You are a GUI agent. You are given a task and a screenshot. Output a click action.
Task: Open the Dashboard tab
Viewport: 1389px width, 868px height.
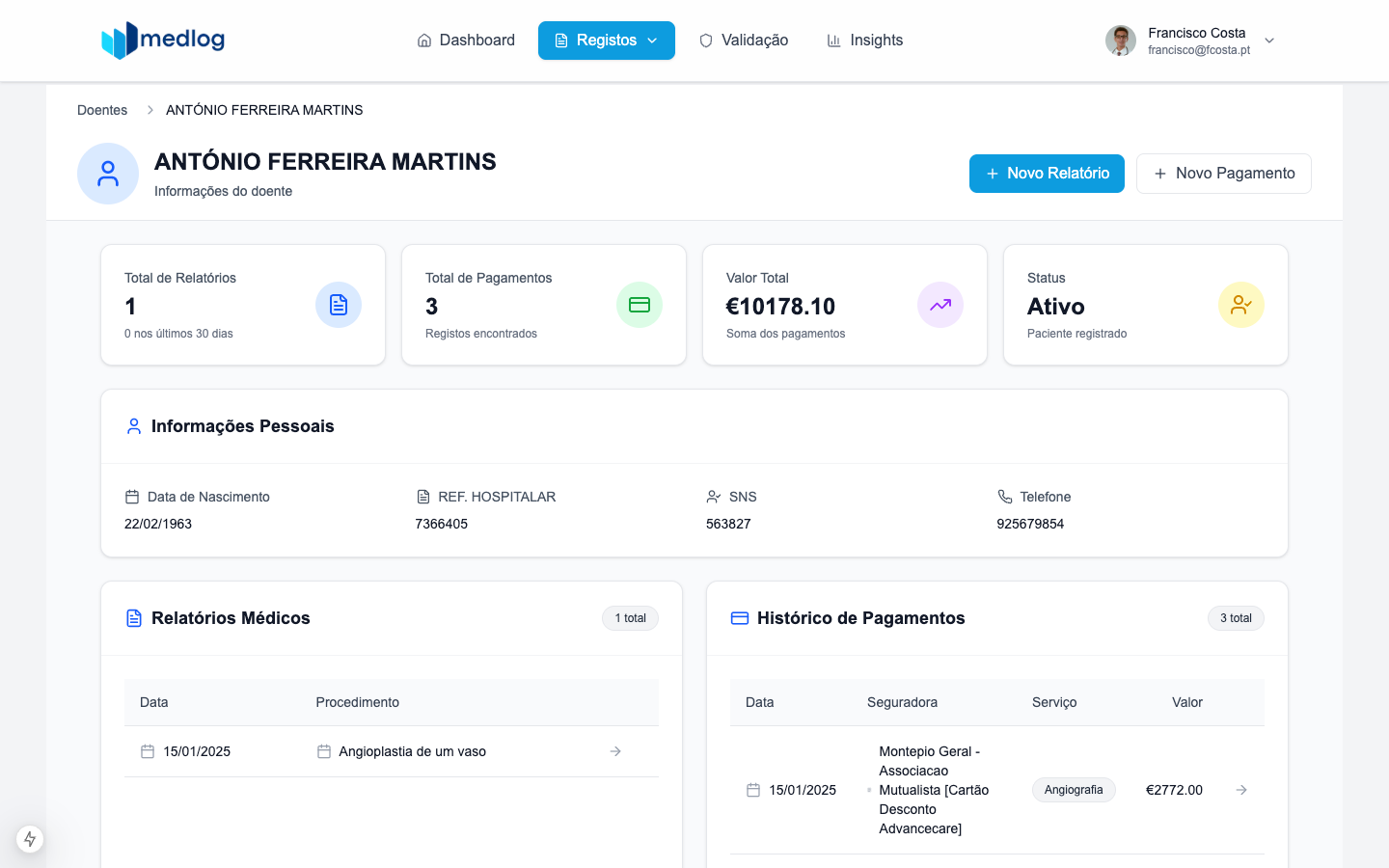coord(466,41)
